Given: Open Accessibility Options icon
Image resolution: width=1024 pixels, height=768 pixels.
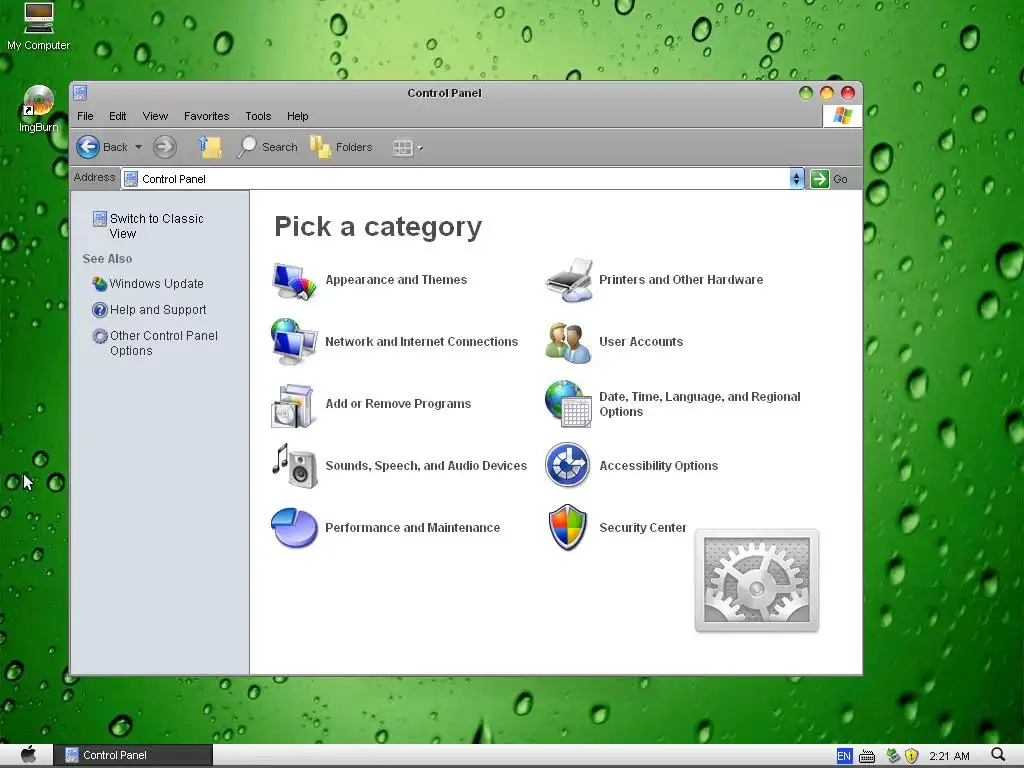Looking at the screenshot, I should 568,465.
